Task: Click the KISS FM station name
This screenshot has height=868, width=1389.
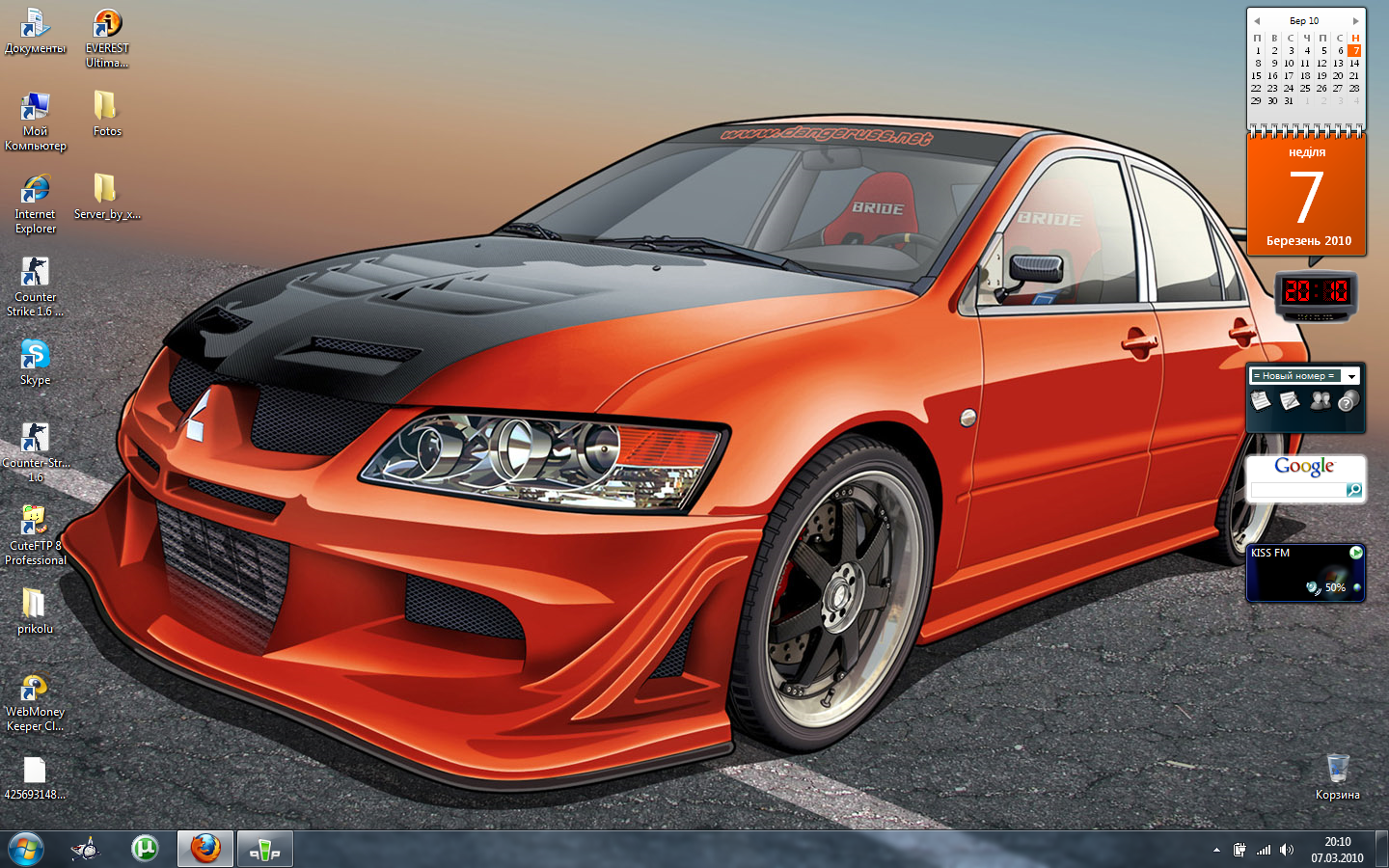Action: point(1270,553)
